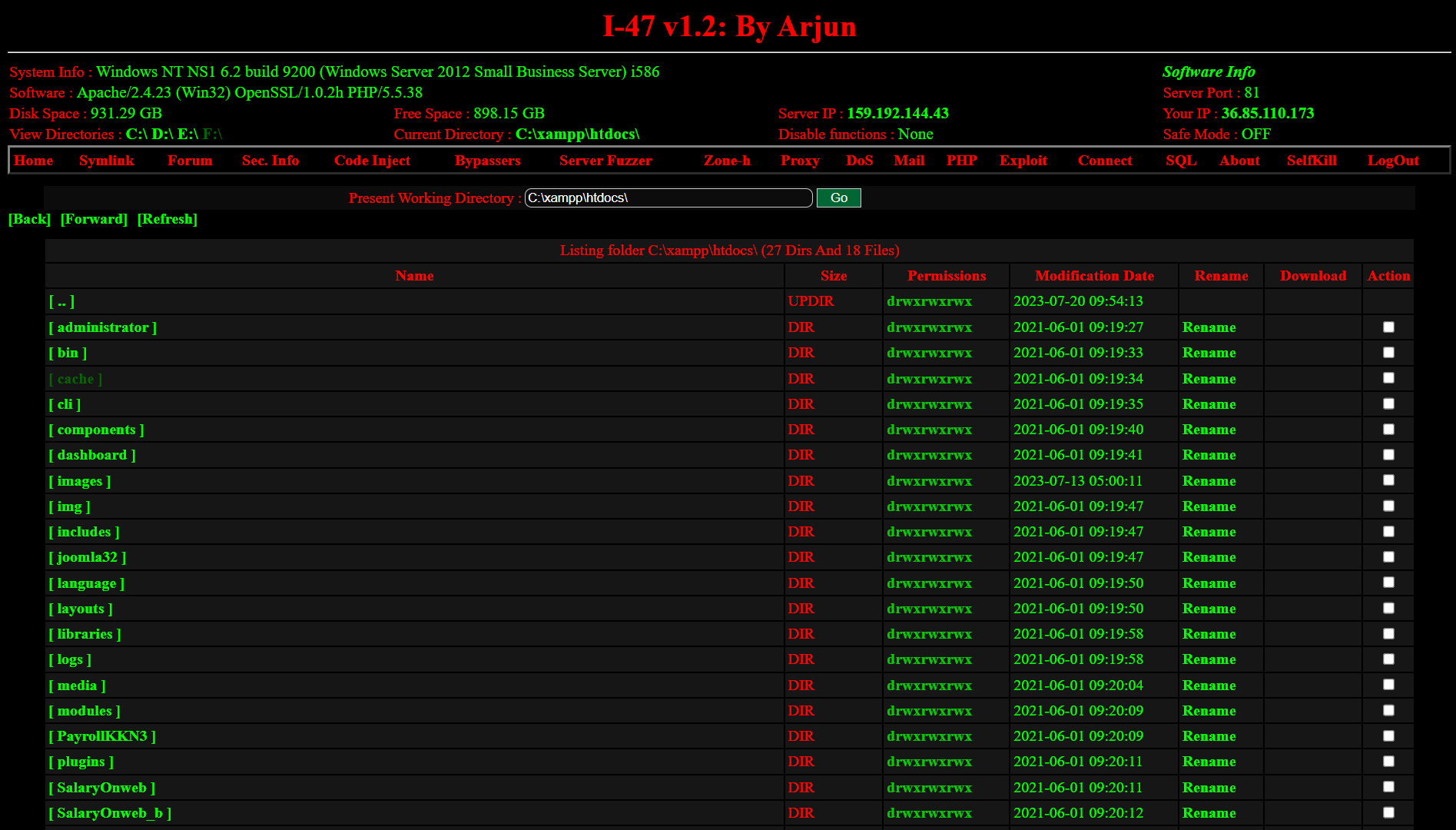This screenshot has height=830, width=1456.
Task: Open the Server Fuzzer menu item
Action: coord(605,161)
